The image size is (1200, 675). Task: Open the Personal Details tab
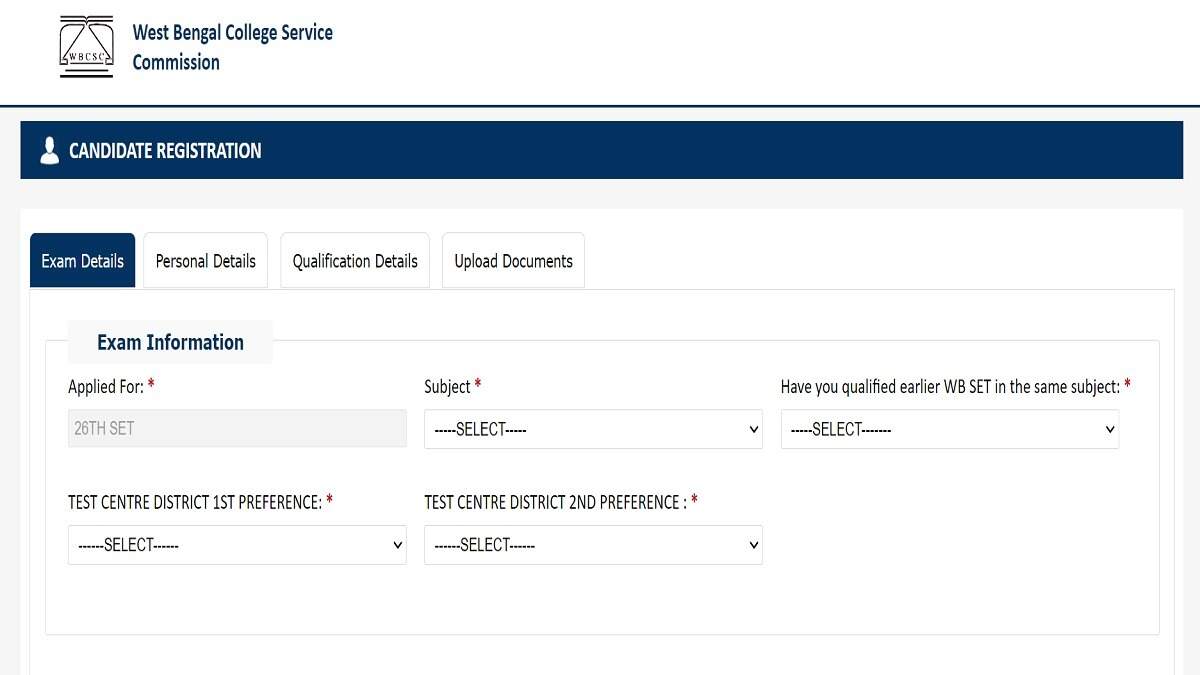pyautogui.click(x=206, y=261)
